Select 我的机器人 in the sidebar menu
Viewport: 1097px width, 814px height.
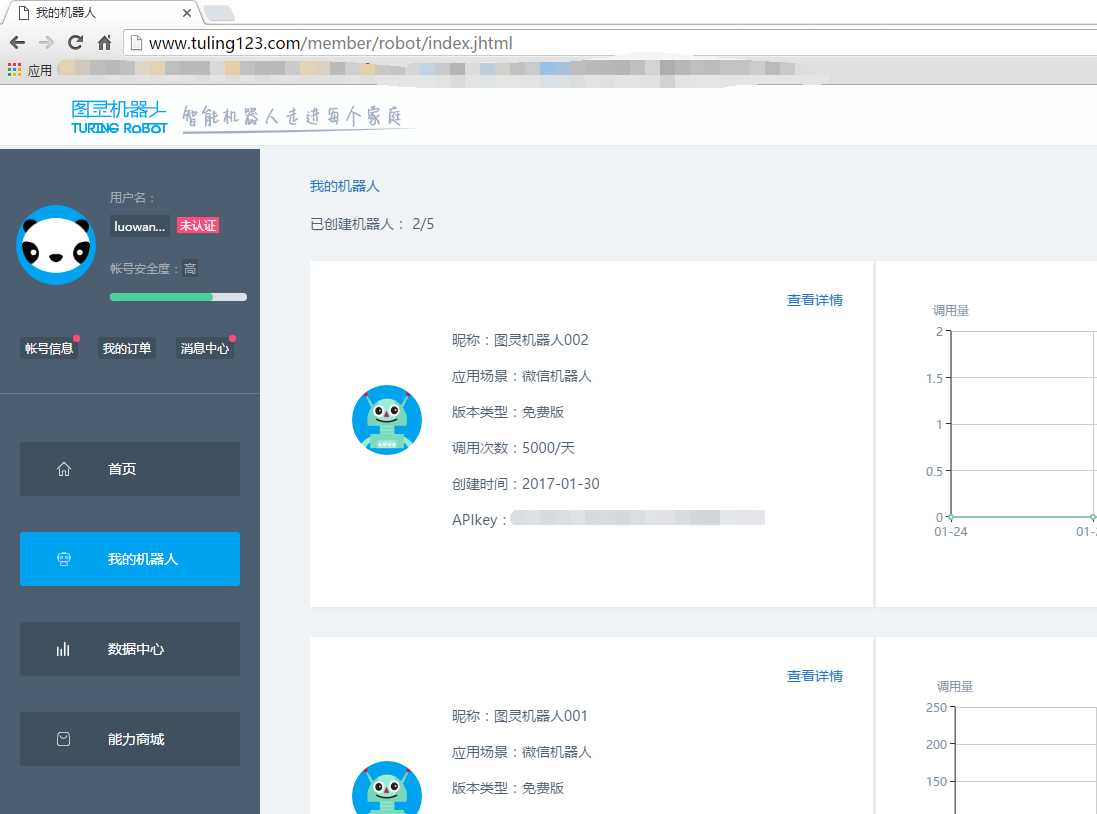point(130,559)
